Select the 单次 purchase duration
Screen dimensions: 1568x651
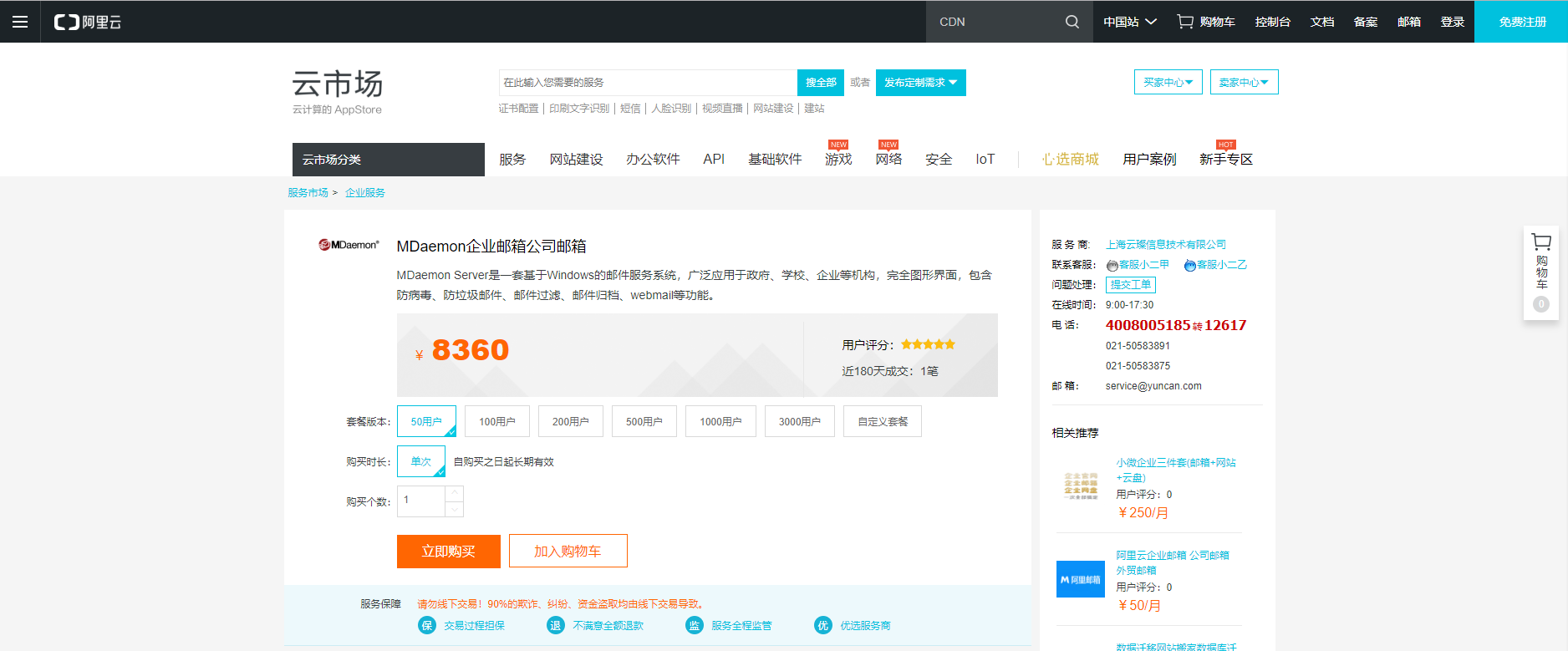(421, 461)
